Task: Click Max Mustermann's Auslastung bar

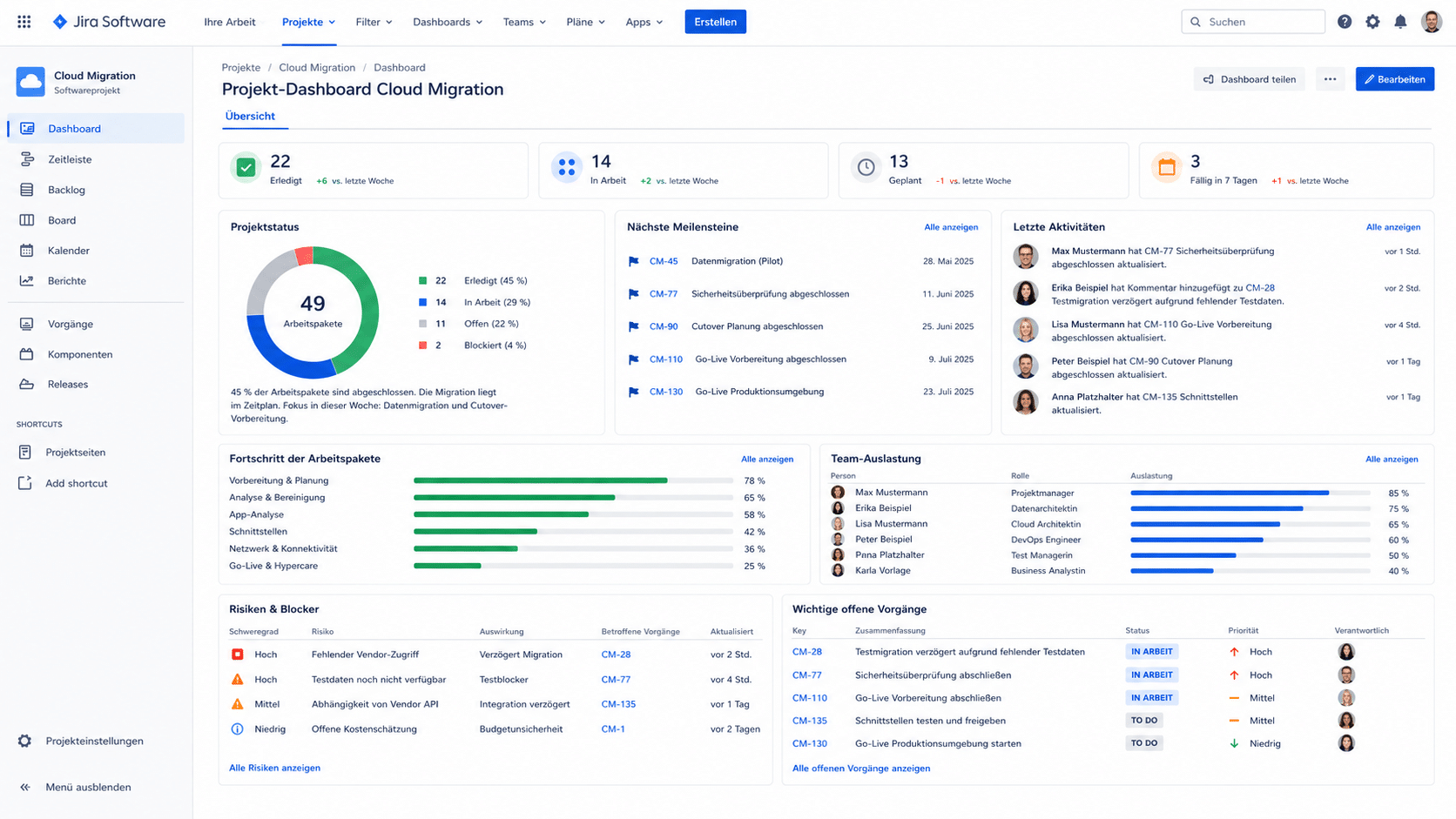Action: point(1250,493)
